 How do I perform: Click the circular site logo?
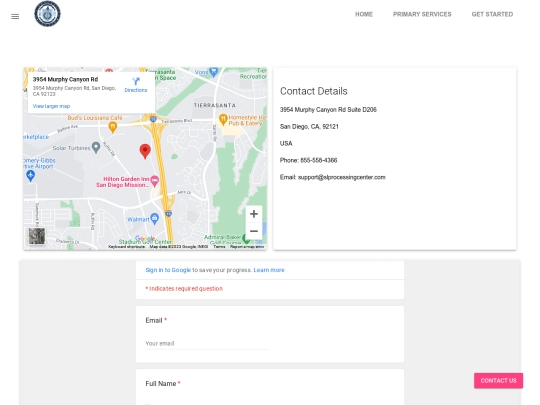click(x=48, y=14)
